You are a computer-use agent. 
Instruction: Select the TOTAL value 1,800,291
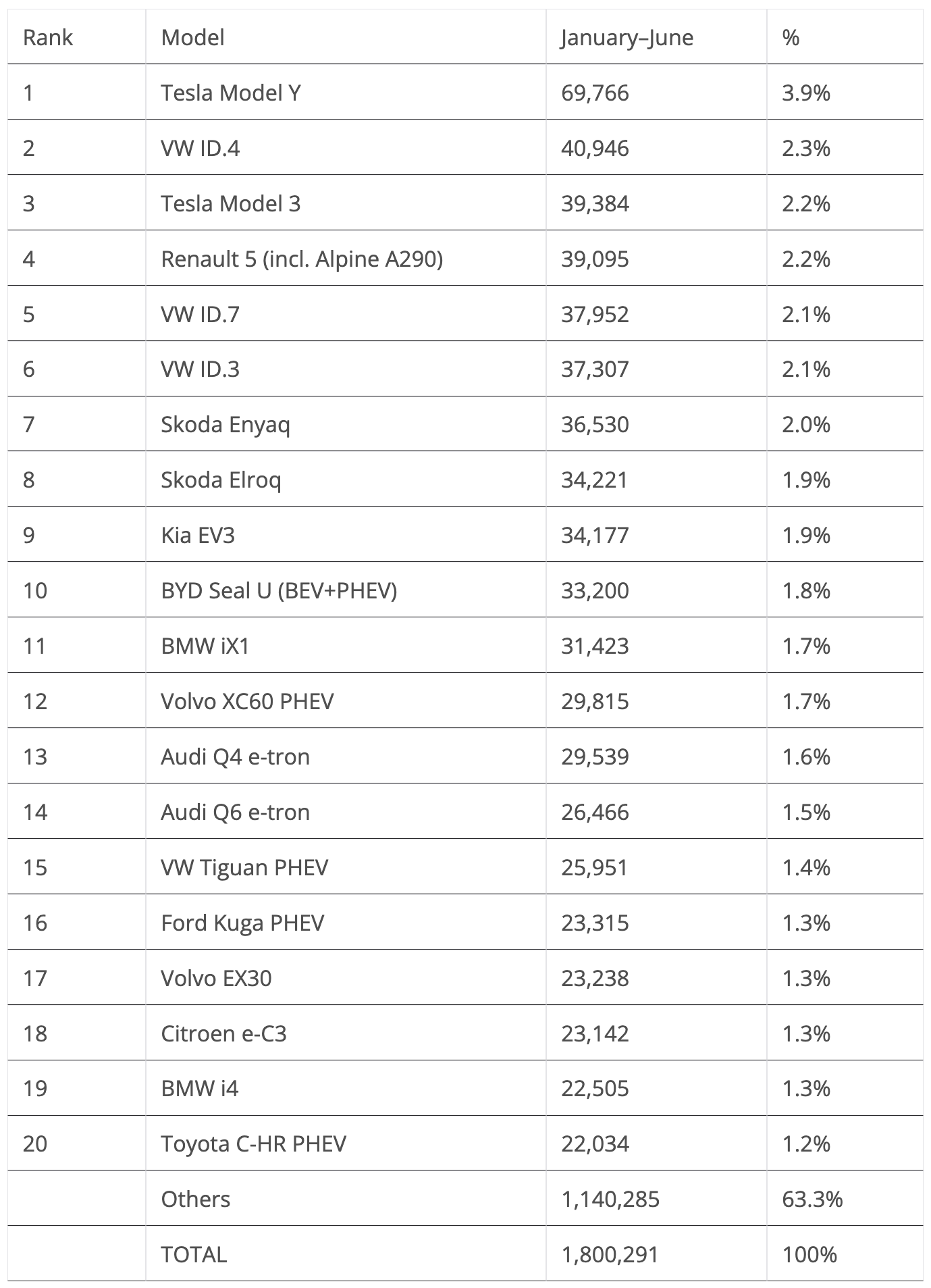[610, 1255]
